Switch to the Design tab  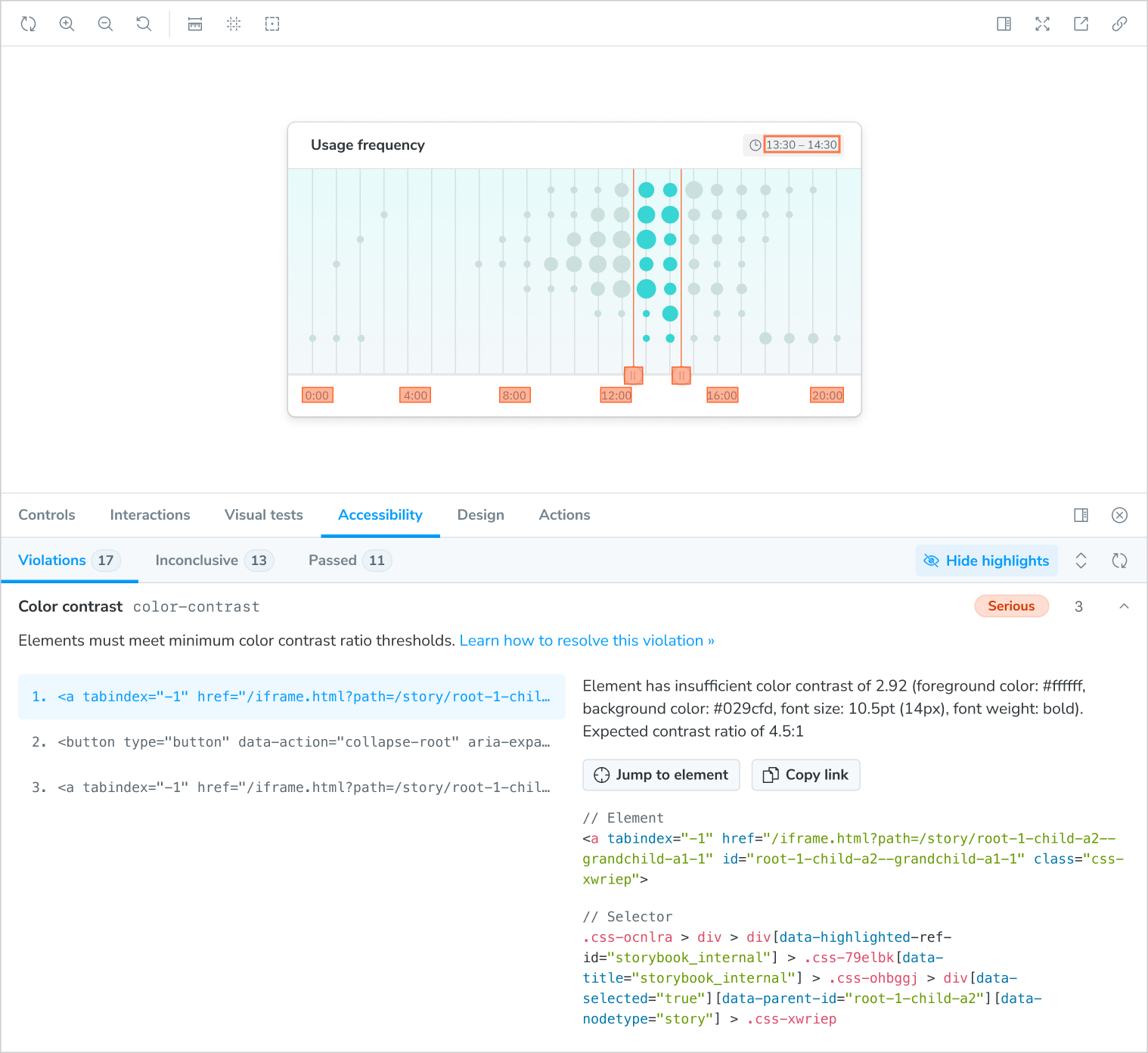[x=480, y=514]
